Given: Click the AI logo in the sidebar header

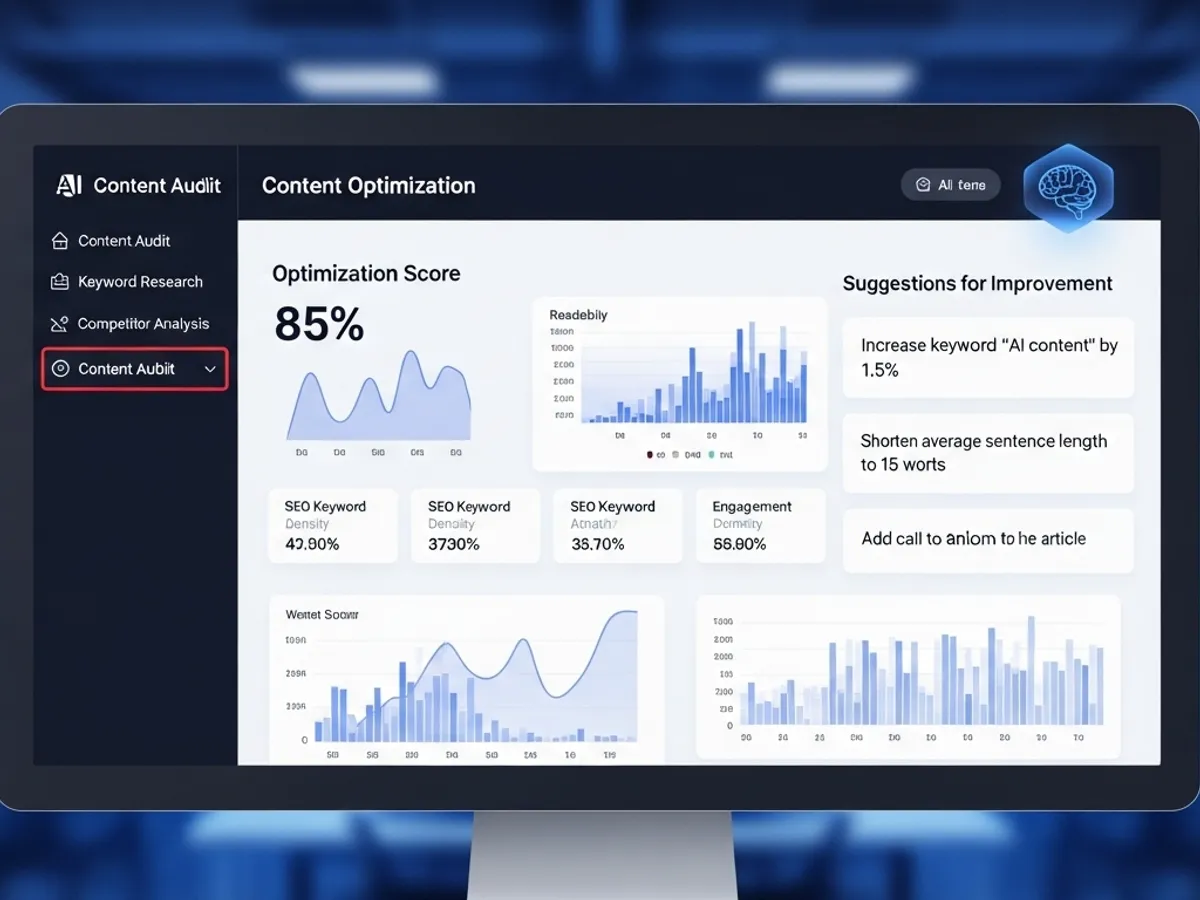Looking at the screenshot, I should click(x=69, y=185).
